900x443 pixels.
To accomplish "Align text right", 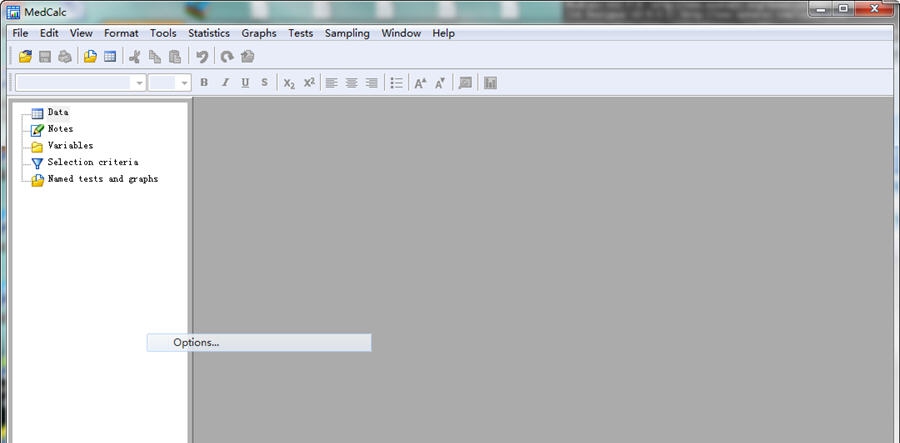I will (372, 83).
